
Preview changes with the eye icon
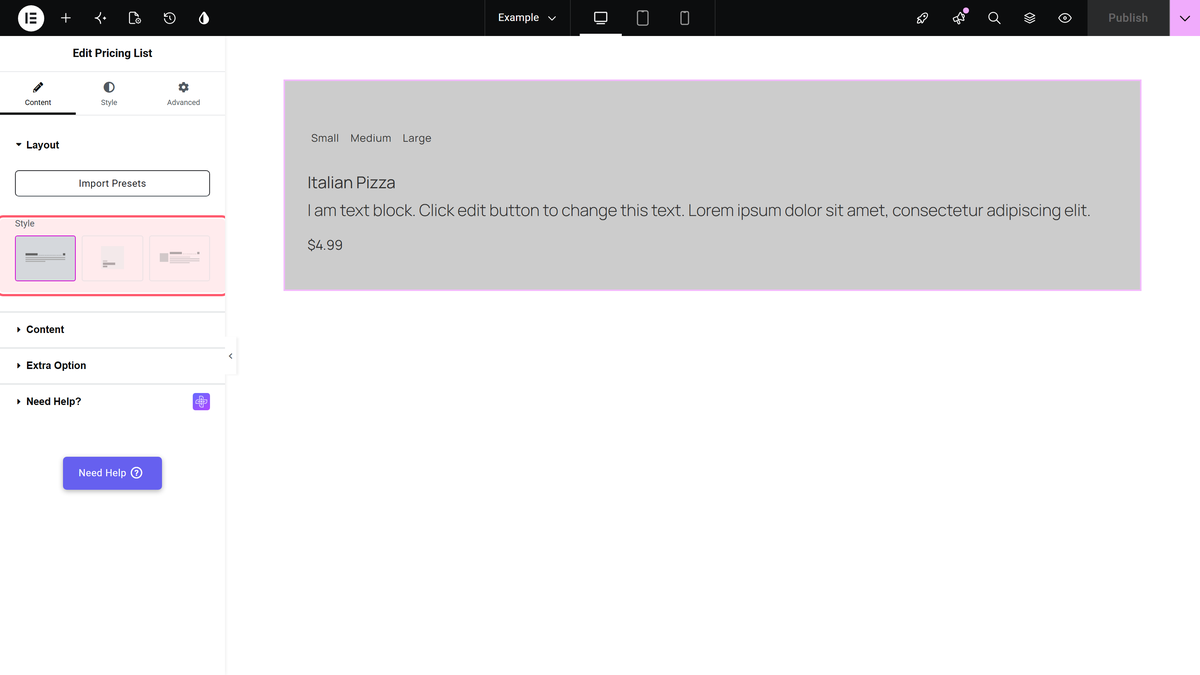(1065, 18)
